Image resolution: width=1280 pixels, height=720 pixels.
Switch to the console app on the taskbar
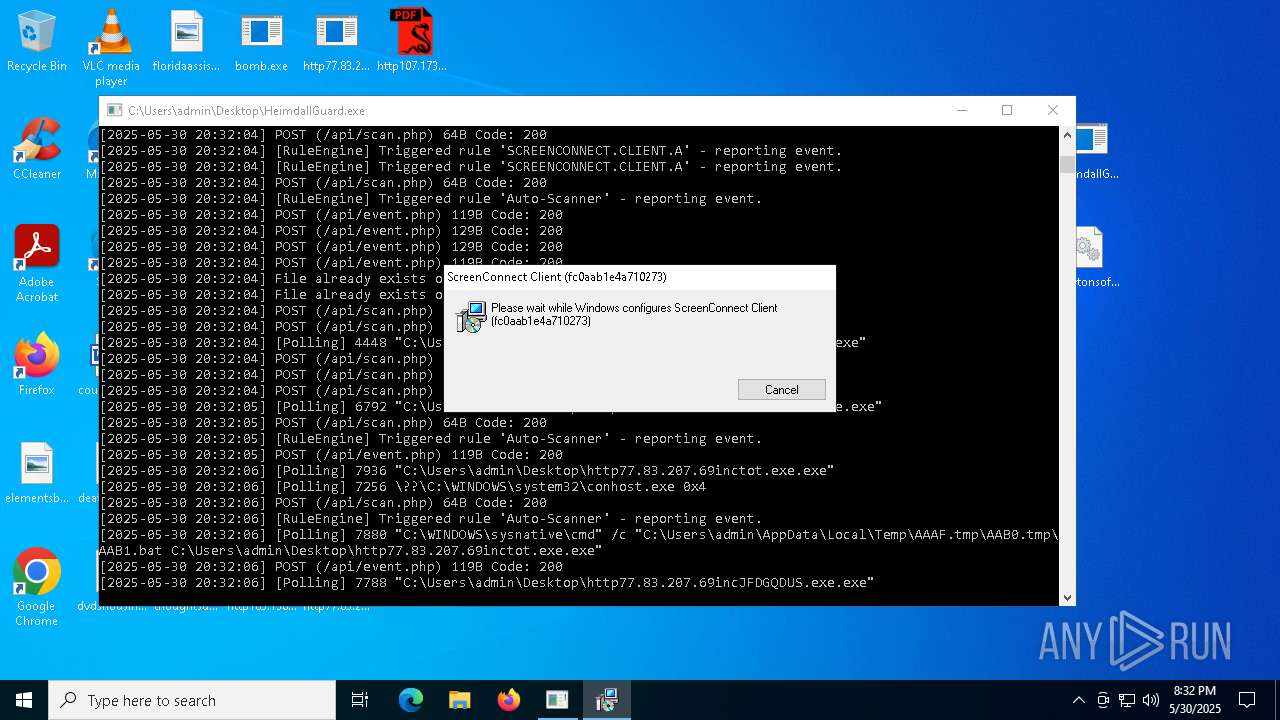pyautogui.click(x=557, y=700)
